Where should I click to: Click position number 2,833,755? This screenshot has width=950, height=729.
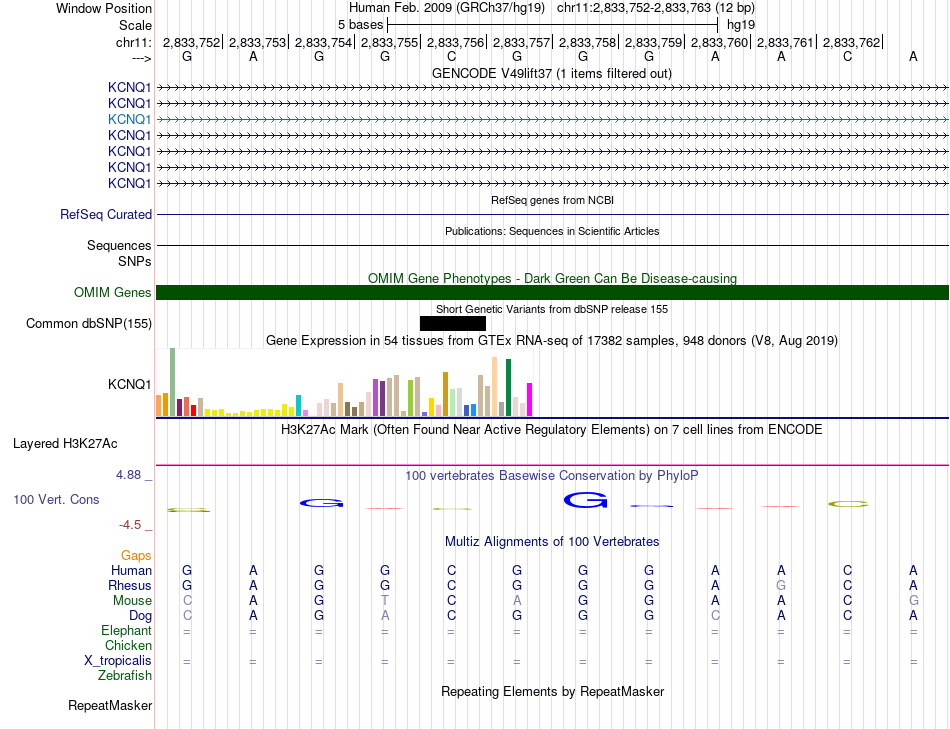click(390, 42)
